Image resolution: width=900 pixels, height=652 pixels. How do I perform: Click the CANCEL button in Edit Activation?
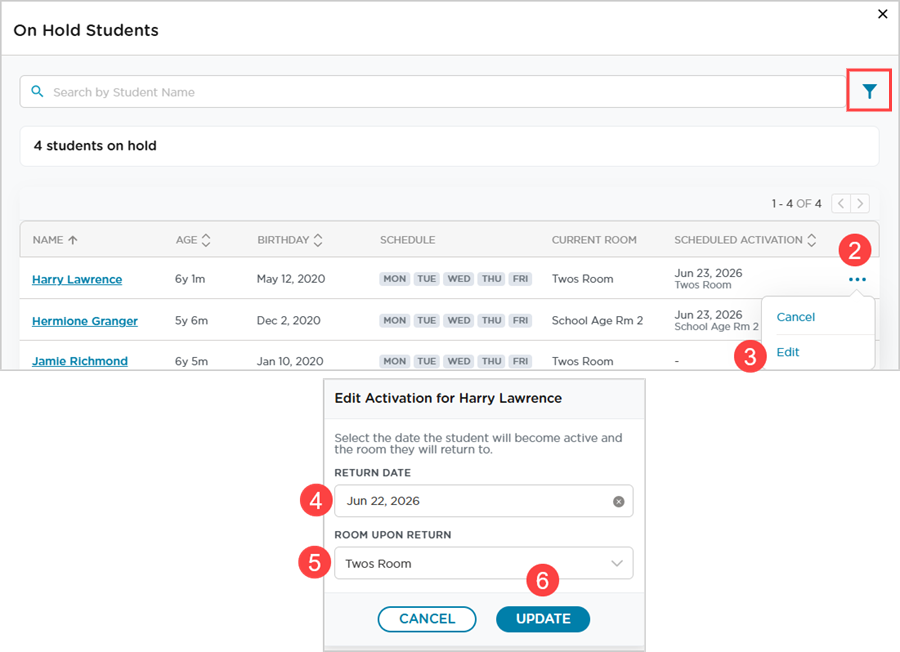(426, 619)
